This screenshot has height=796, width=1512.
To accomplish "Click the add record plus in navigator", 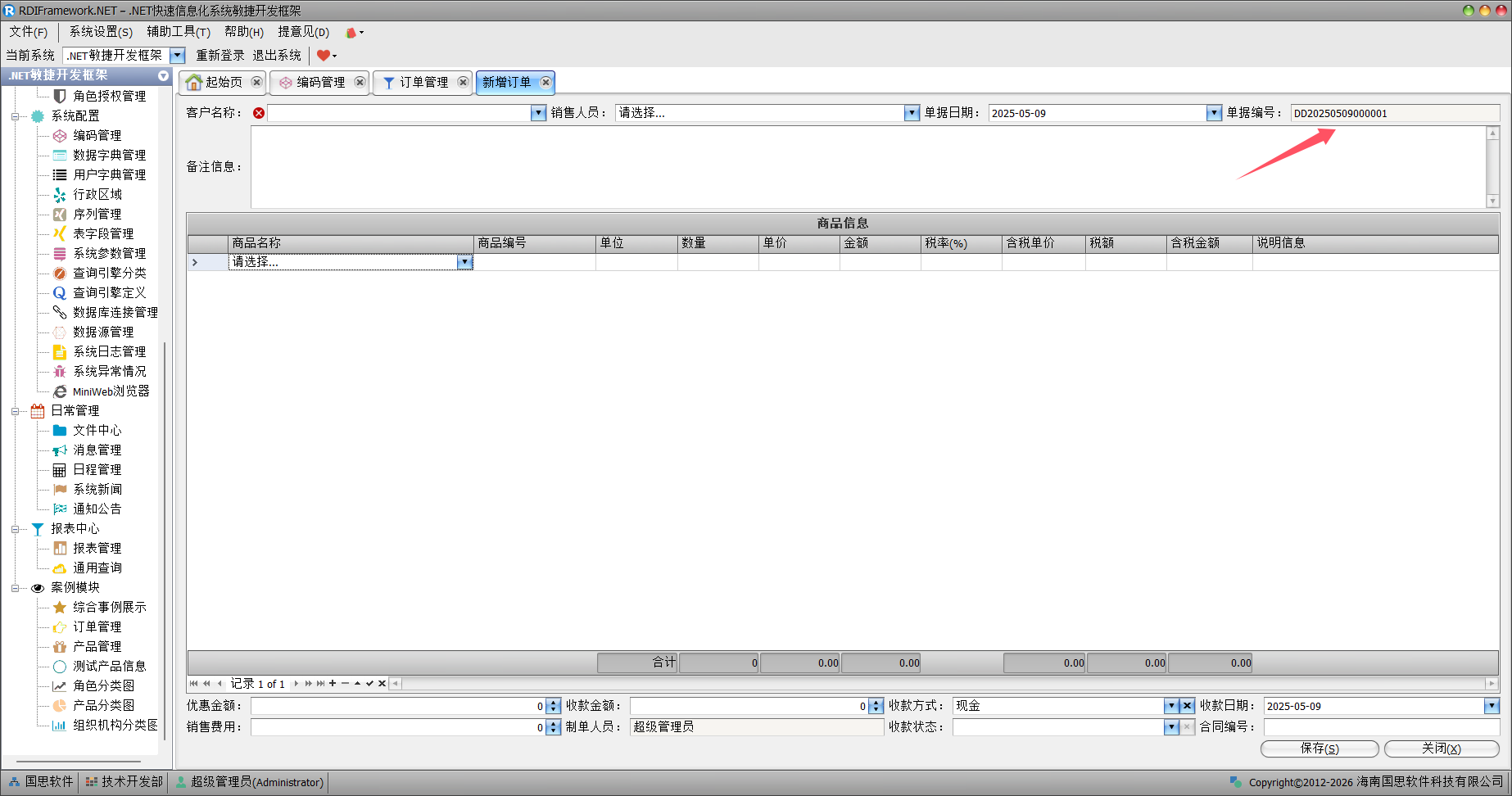I will click(333, 684).
